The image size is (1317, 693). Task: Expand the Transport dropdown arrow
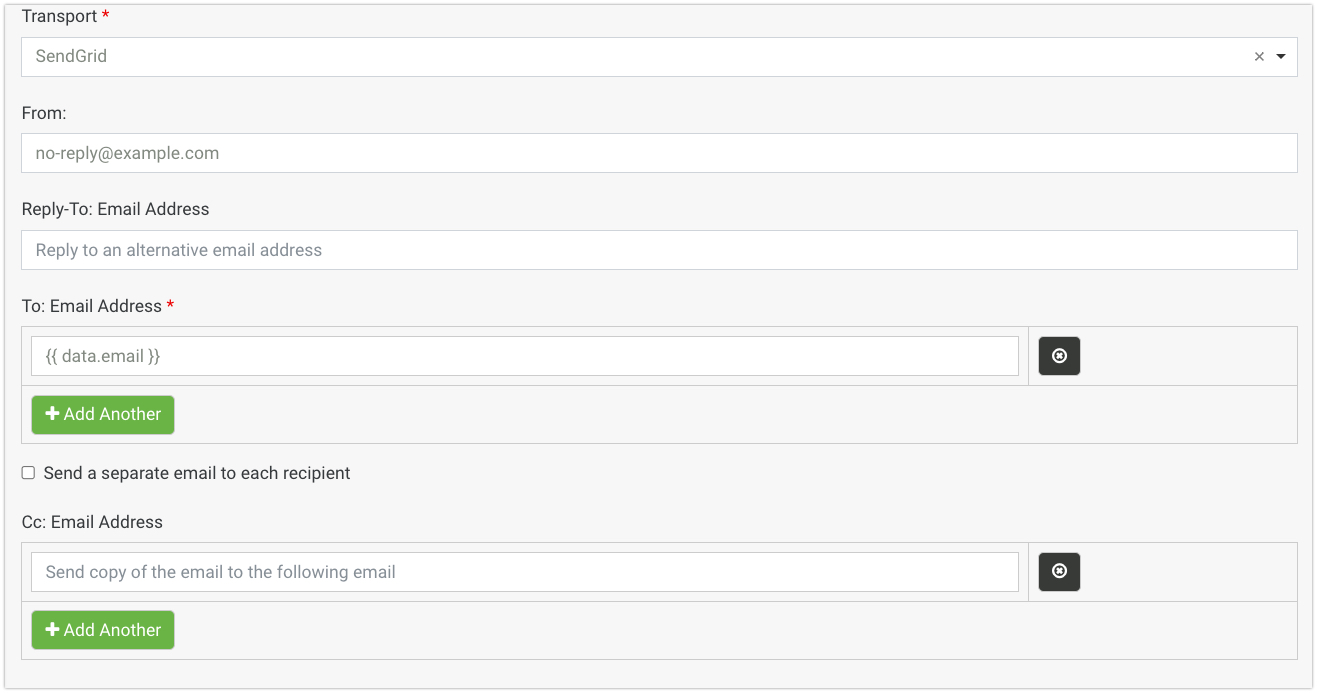pos(1281,57)
